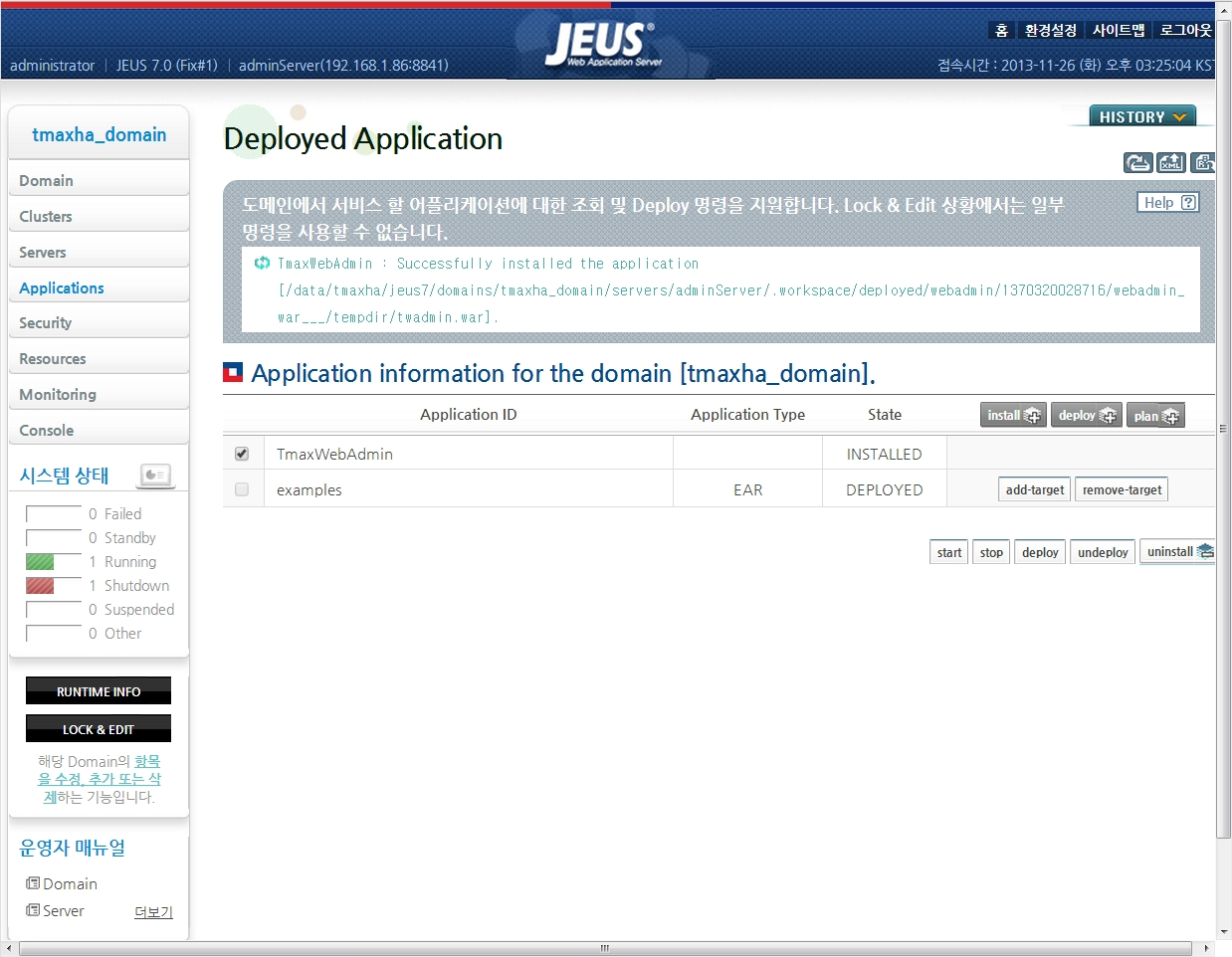Viewport: 1232px width, 957px height.
Task: Click the '0 Other' status text
Action: pos(115,633)
